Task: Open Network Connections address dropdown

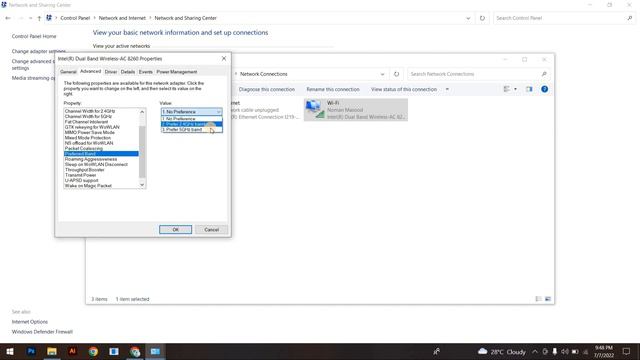Action: [382, 74]
